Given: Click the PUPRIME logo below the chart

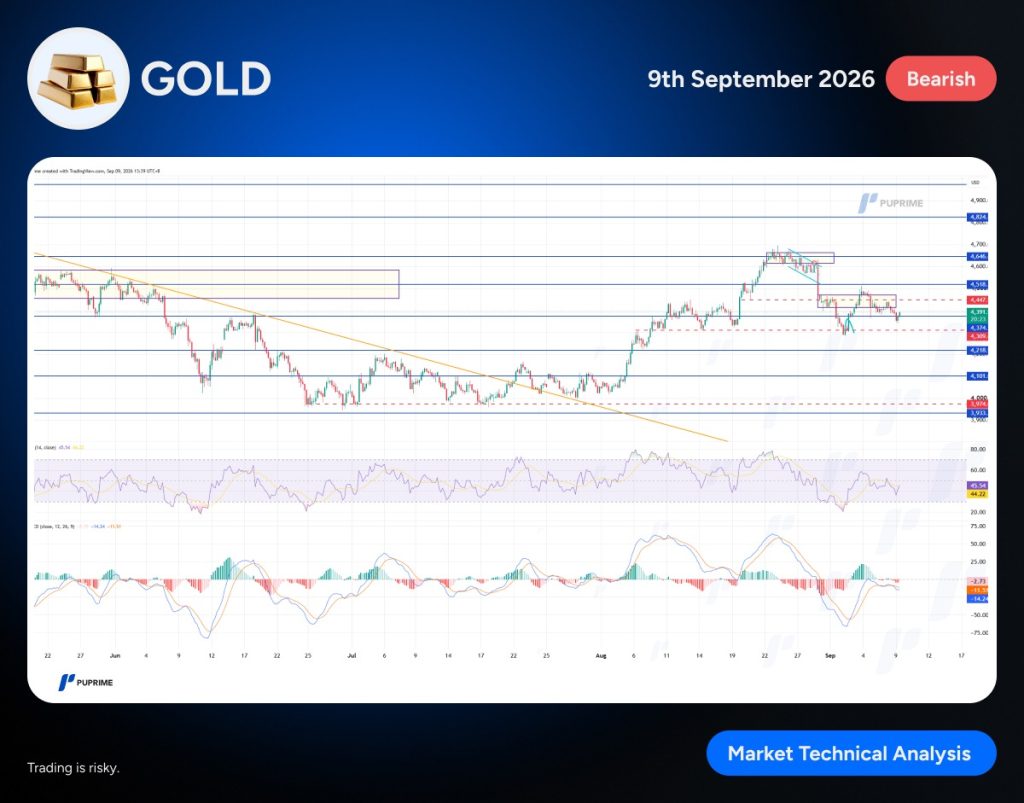Looking at the screenshot, I should [86, 682].
